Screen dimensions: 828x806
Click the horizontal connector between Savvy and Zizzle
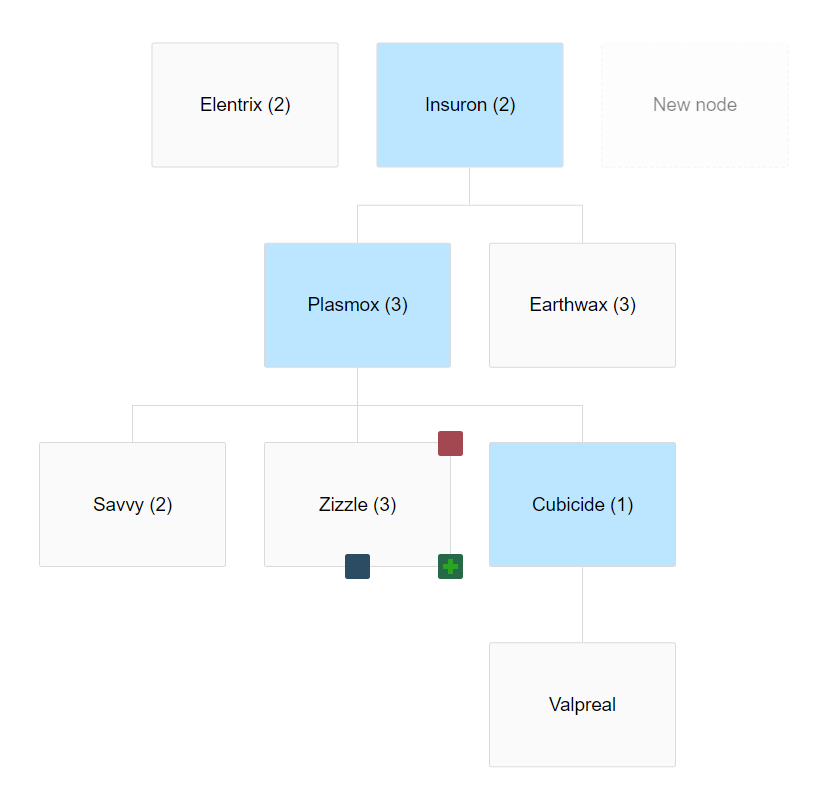click(x=245, y=405)
